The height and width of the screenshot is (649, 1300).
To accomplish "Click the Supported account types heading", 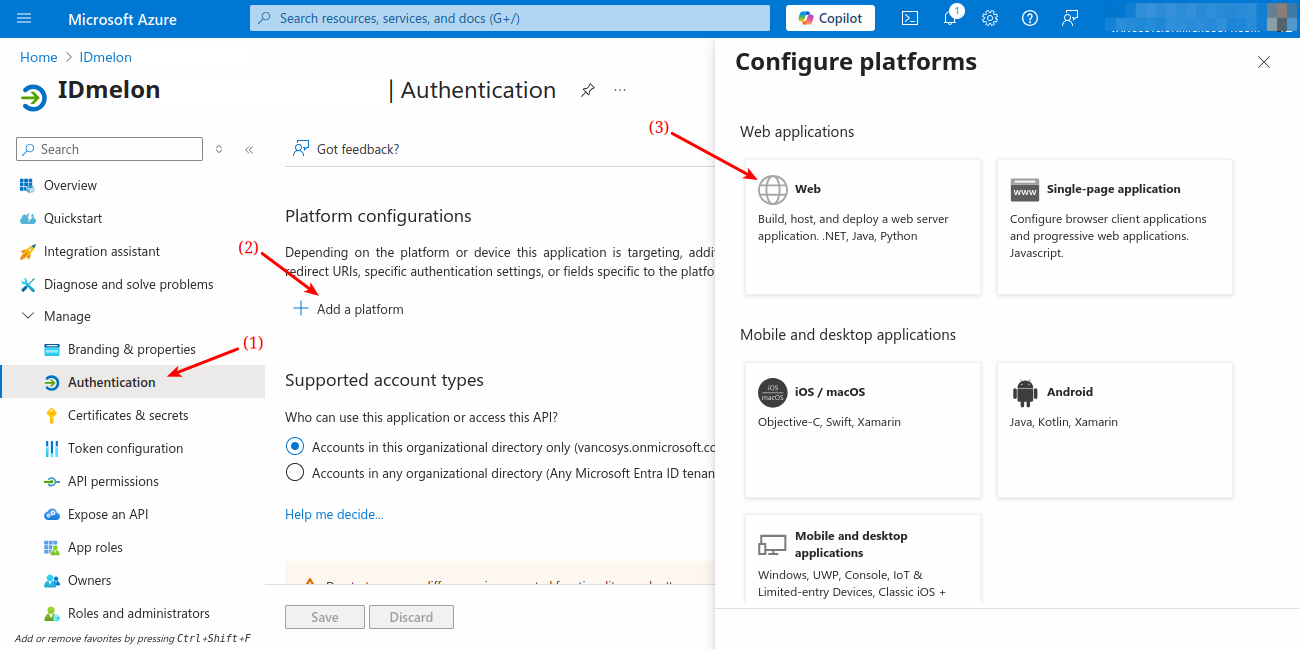I will [x=384, y=380].
